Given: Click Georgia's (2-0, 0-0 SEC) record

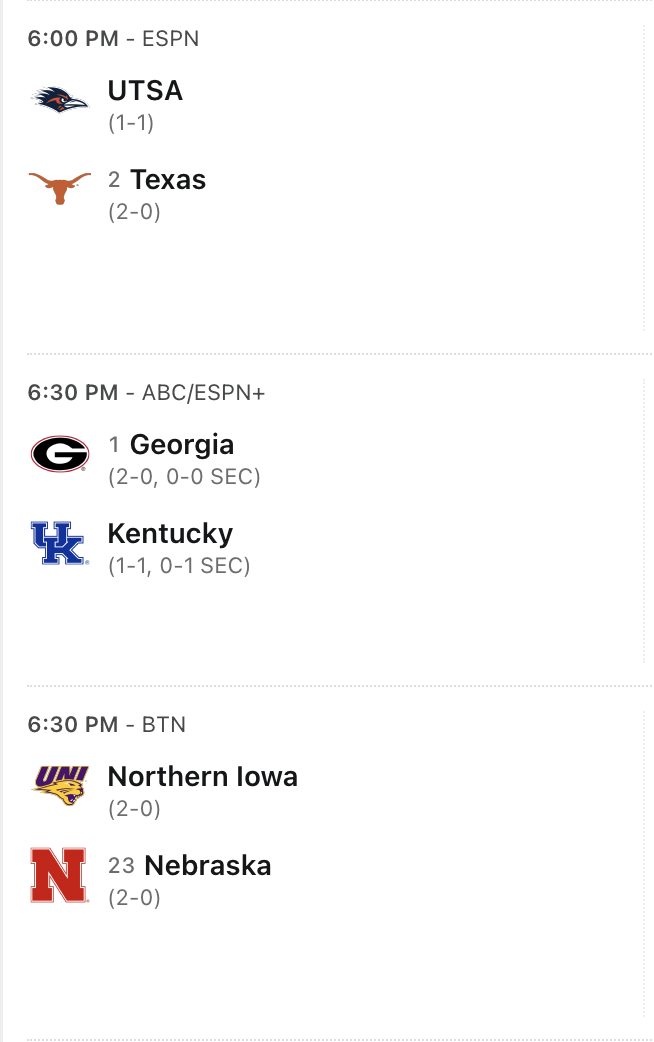Looking at the screenshot, I should click(184, 477).
